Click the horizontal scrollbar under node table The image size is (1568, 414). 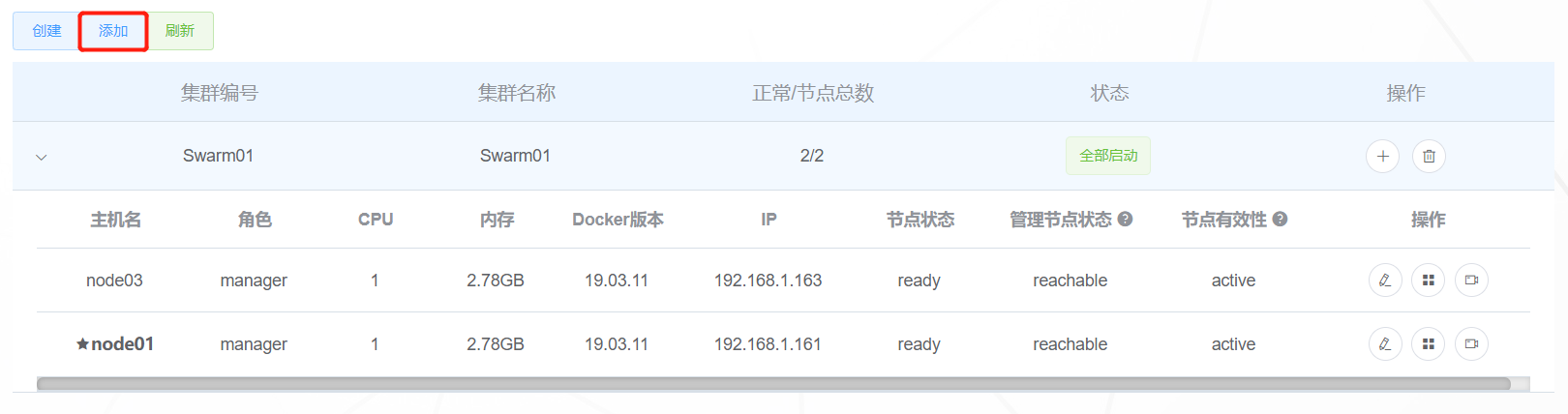click(x=773, y=384)
